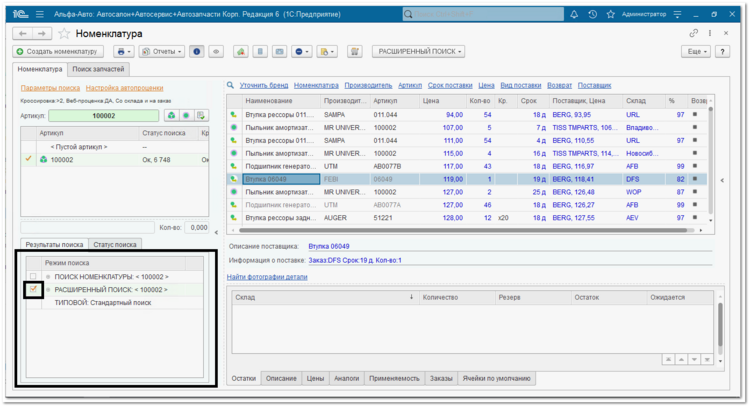Open the Применяемость bottom tab
Screen dimensions: 750x407
coord(394,378)
